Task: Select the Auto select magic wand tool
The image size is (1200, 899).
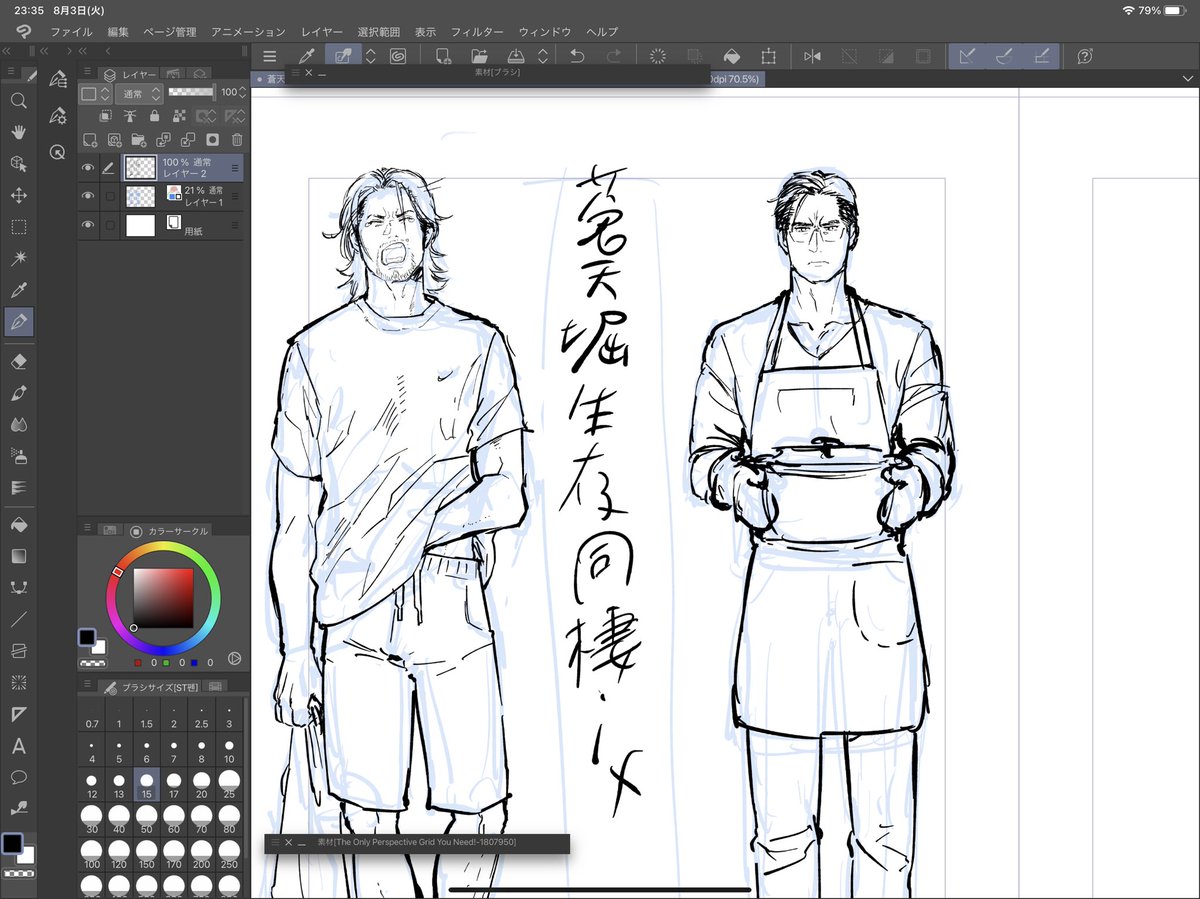Action: pos(18,258)
